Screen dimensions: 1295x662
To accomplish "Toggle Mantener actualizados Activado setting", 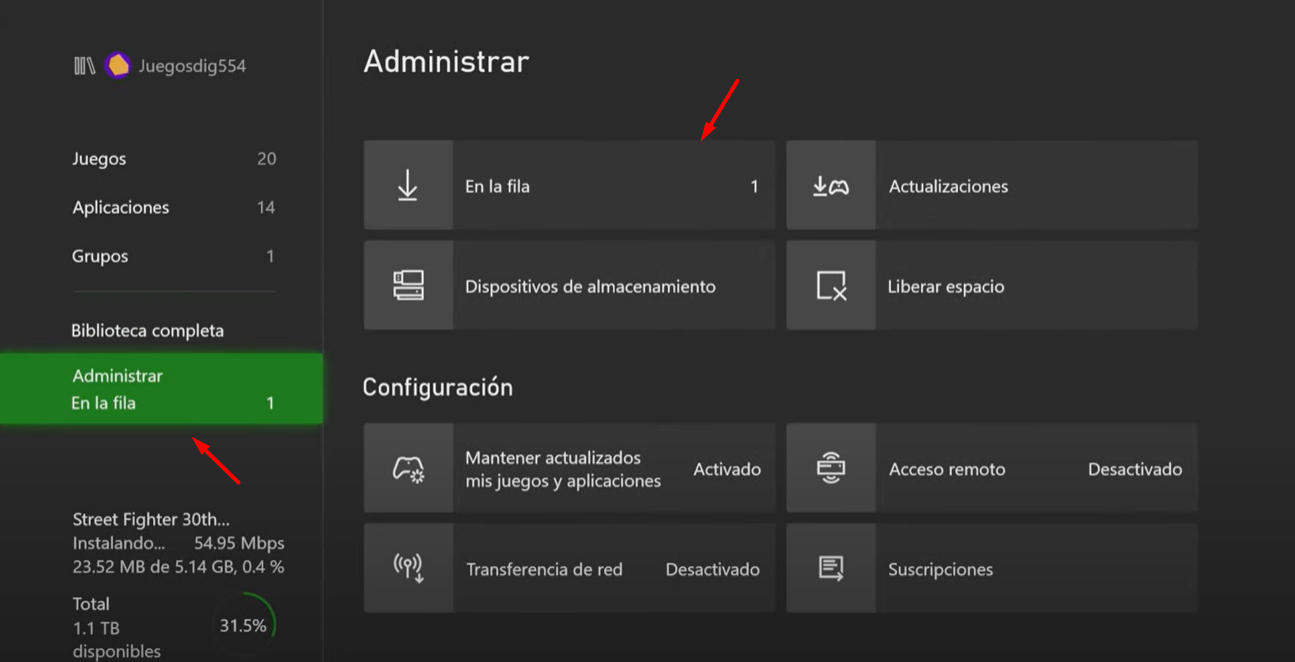I will pos(726,469).
